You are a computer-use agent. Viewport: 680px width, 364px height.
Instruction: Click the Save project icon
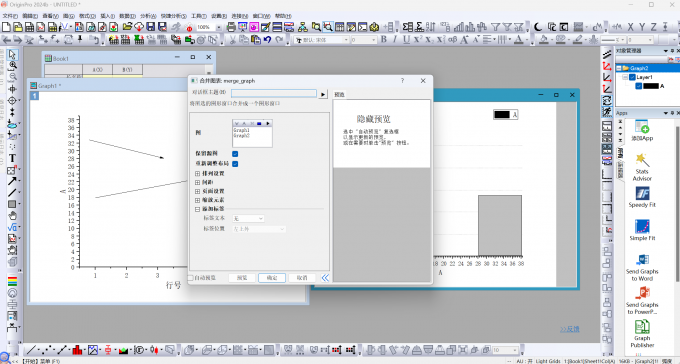click(150, 27)
